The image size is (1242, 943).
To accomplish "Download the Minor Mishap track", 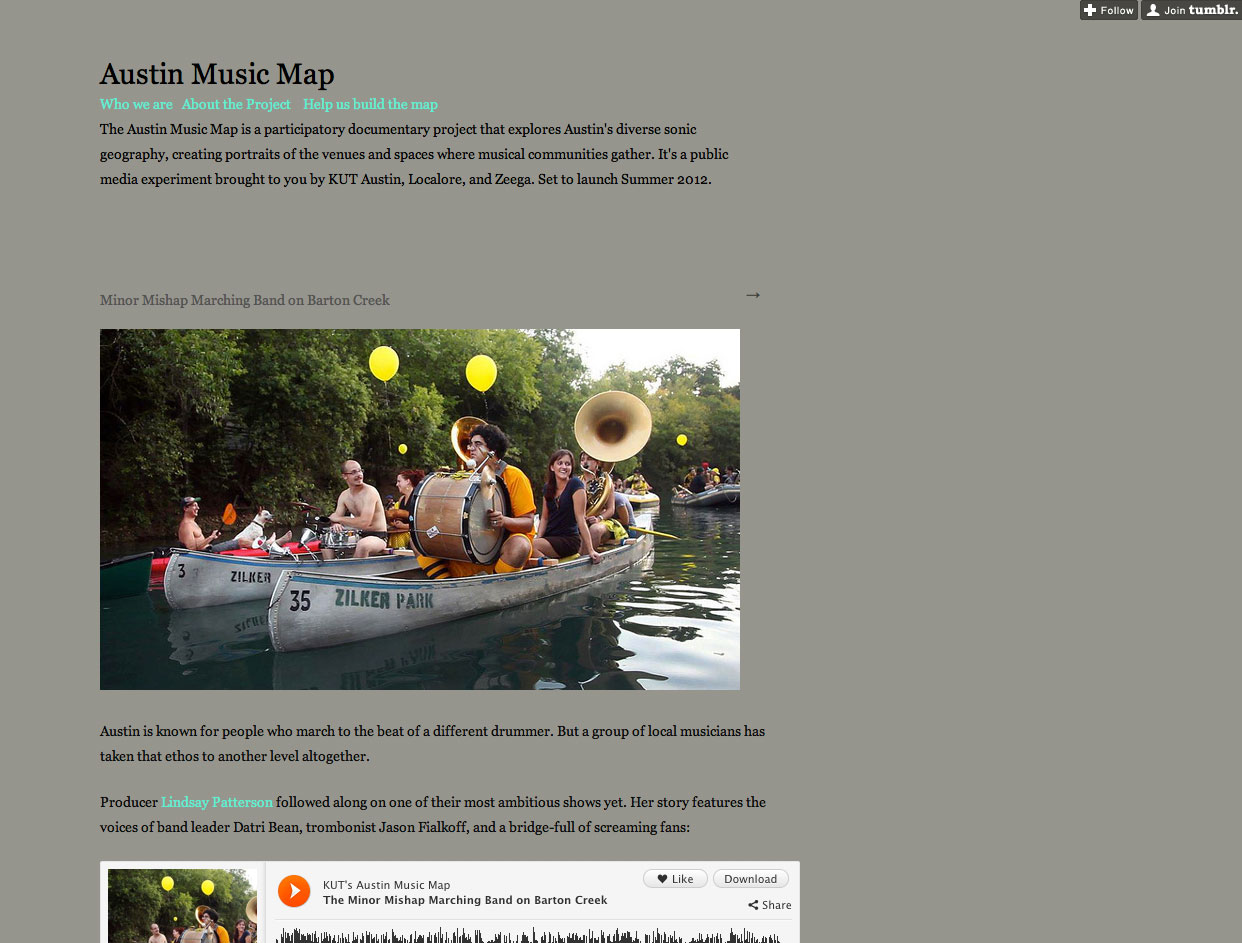I will (751, 879).
